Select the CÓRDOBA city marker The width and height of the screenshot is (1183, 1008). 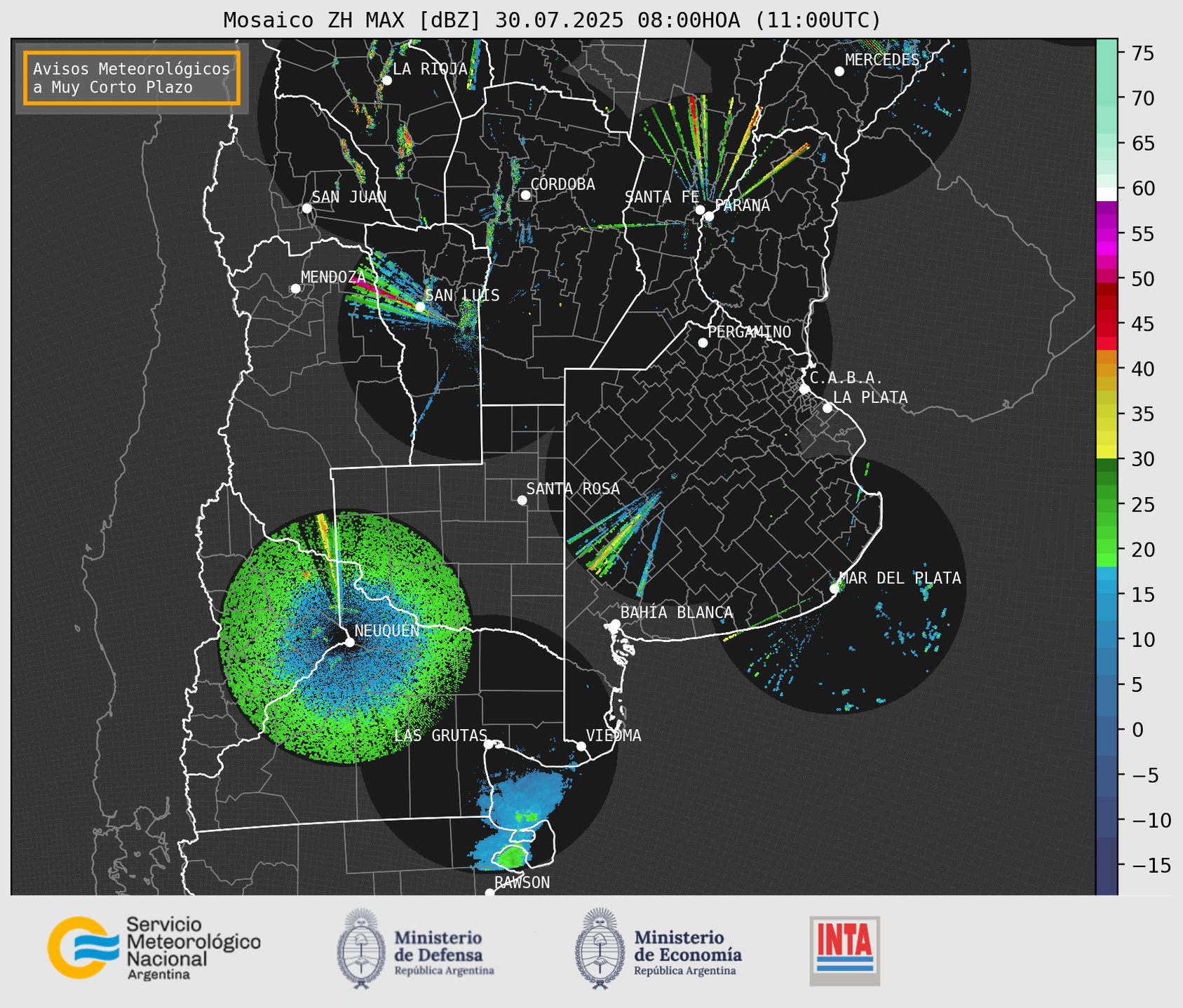pos(525,195)
